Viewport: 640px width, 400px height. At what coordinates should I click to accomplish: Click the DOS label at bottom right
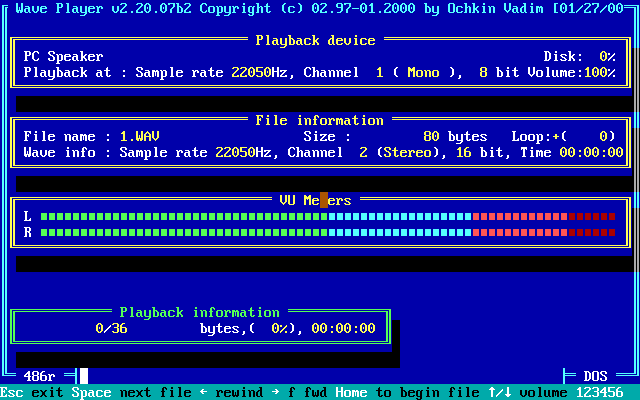click(x=595, y=376)
